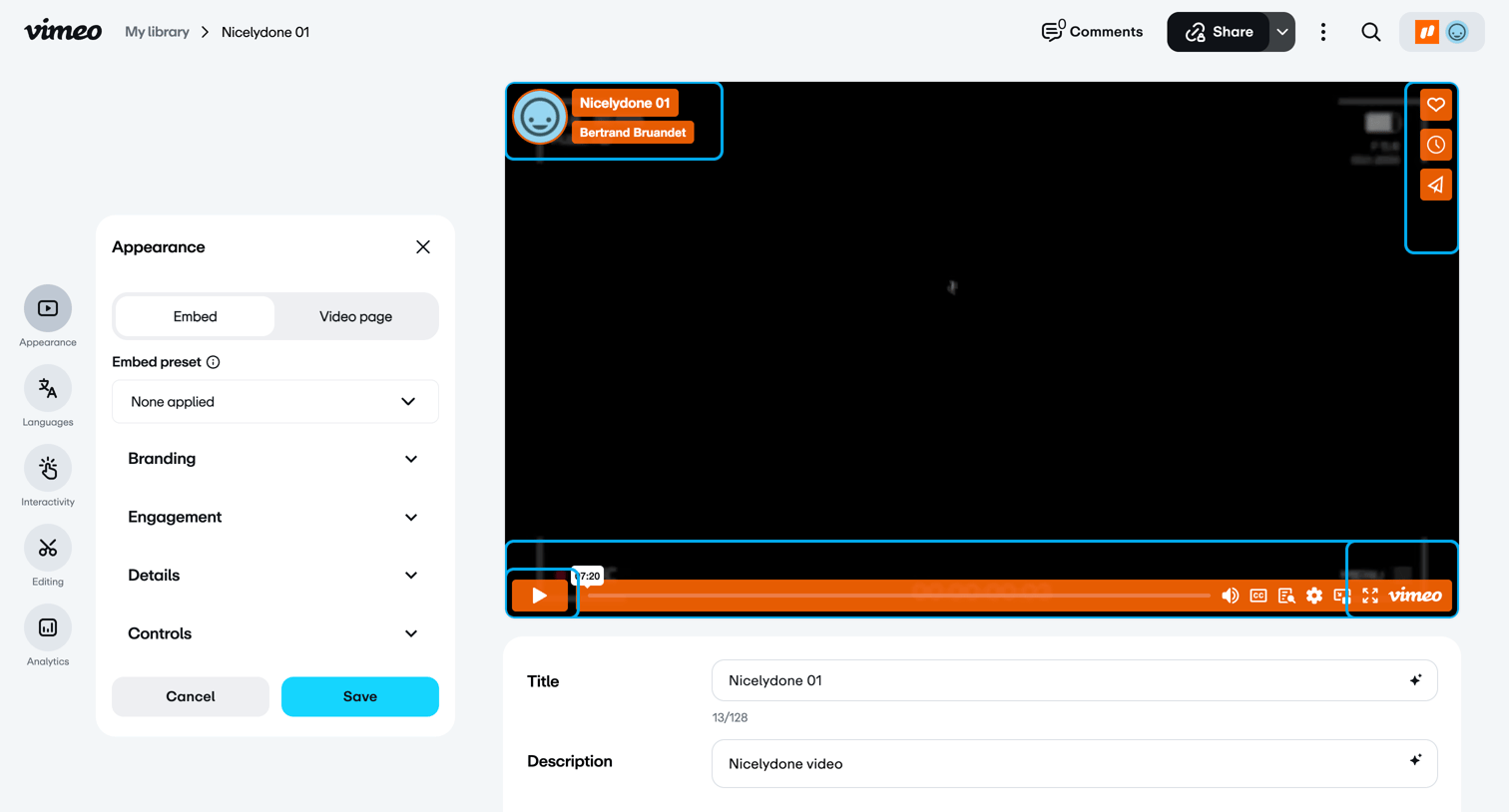Viewport: 1509px width, 812px height.
Task: Click the uploader portrait in player
Action: pos(540,117)
